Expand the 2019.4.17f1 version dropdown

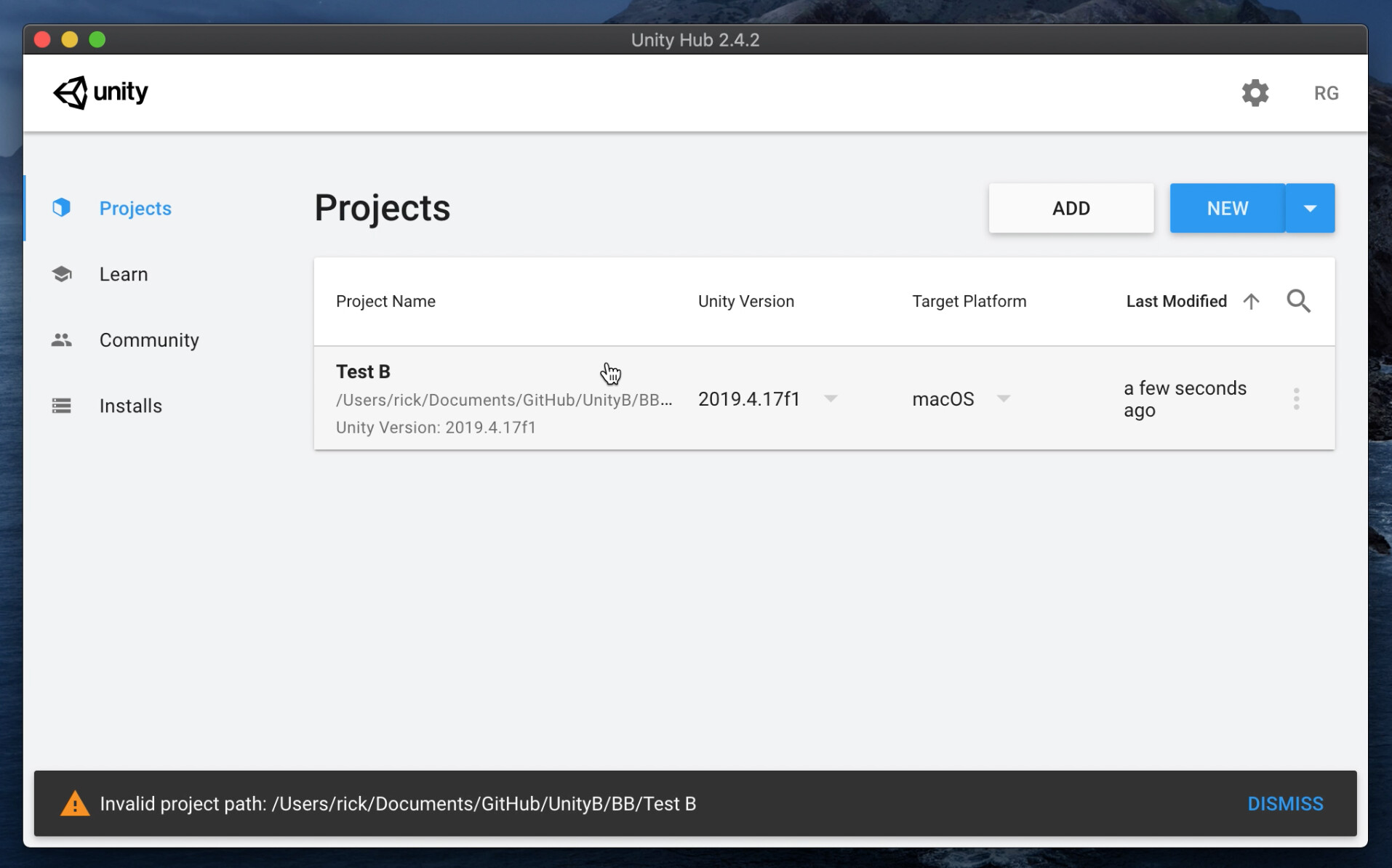coord(831,398)
